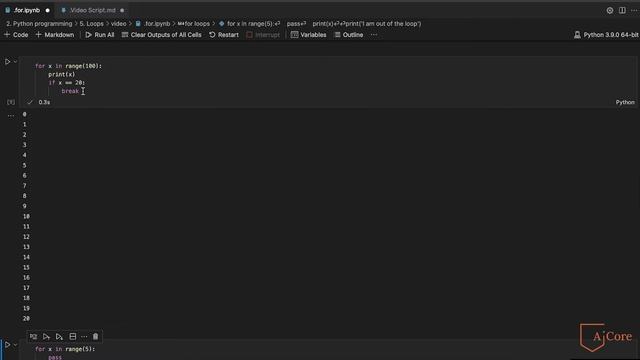This screenshot has height=360, width=640.
Task: Execute cell and below
Action: pos(59,336)
